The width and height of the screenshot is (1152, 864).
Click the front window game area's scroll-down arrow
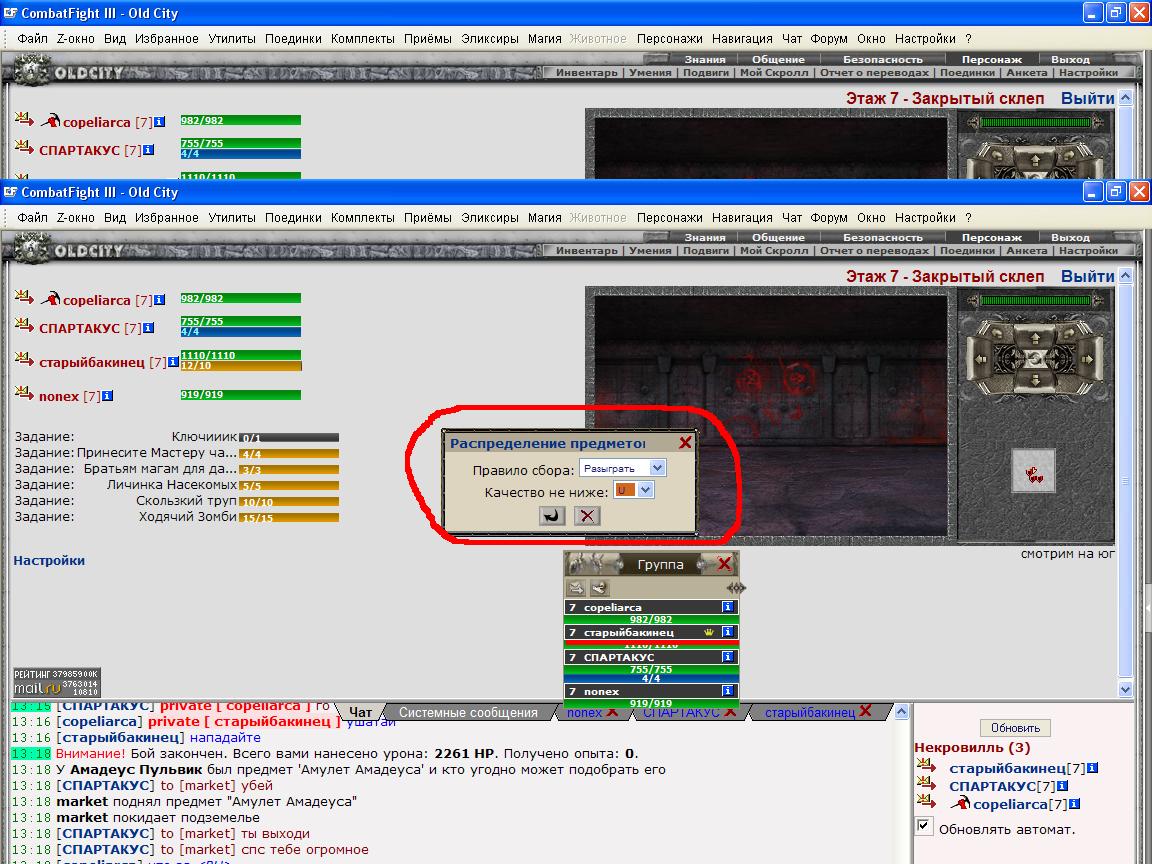tap(1126, 689)
